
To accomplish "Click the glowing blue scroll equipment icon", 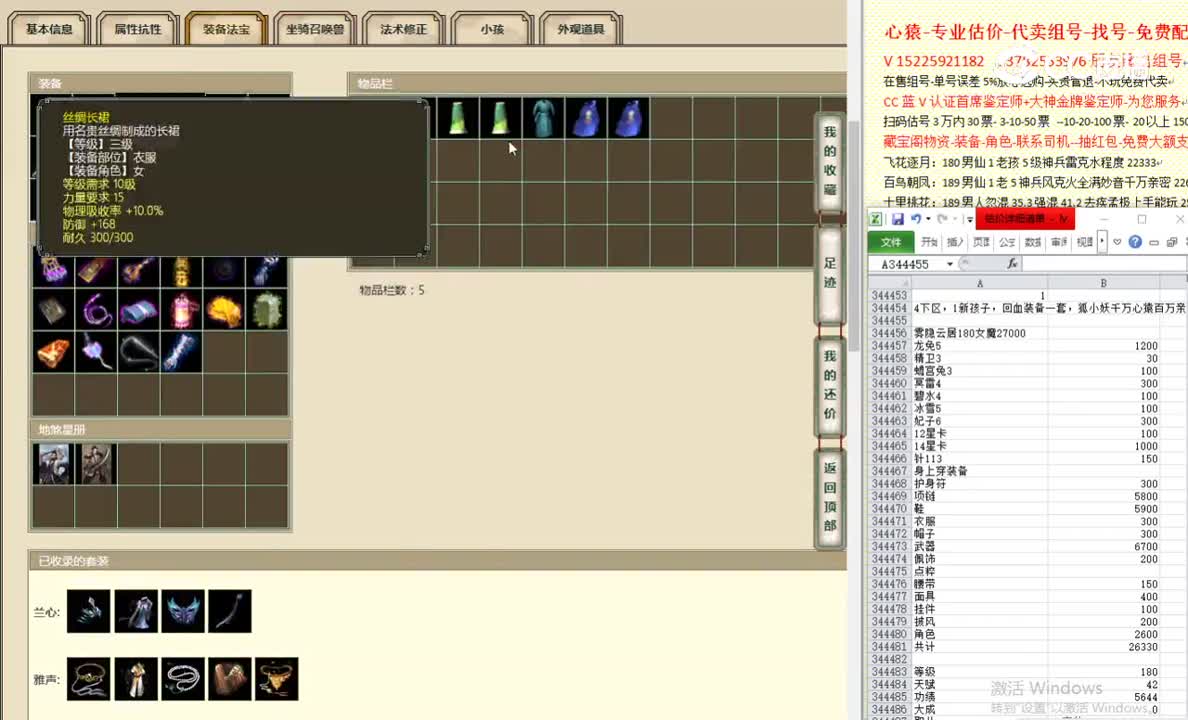I will [x=182, y=352].
